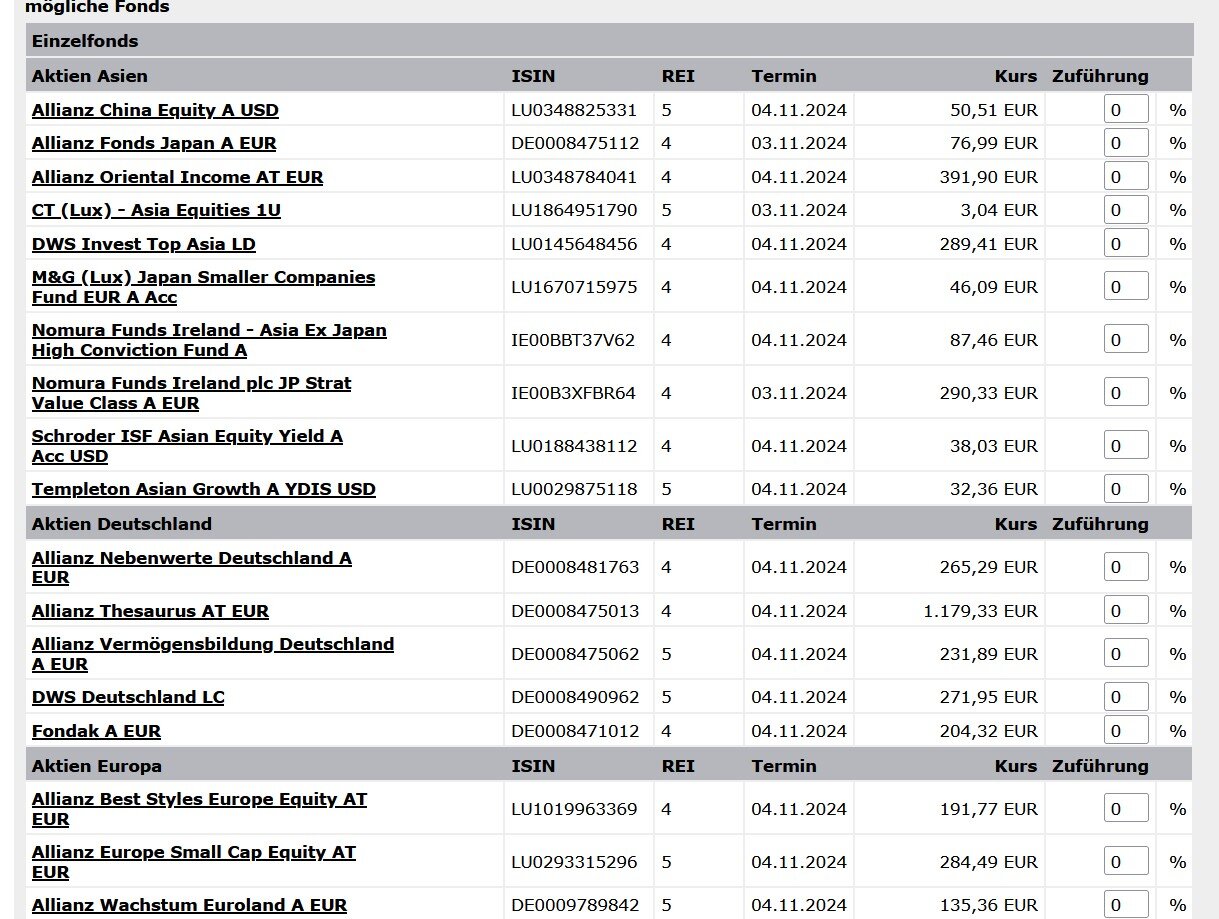The height and width of the screenshot is (919, 1219).
Task: Open CT (Lux) - Asia Equities 1U link
Action: pyautogui.click(x=156, y=210)
